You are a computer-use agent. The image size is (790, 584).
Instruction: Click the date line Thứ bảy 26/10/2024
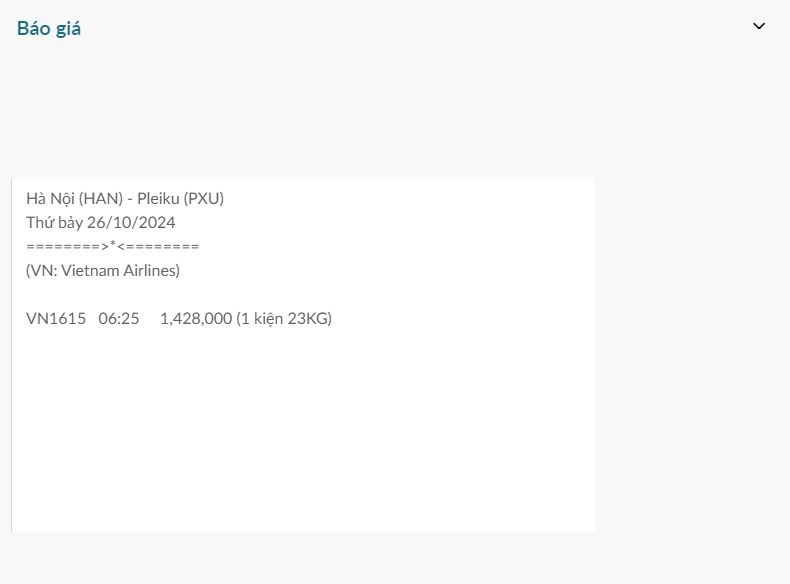[100, 222]
